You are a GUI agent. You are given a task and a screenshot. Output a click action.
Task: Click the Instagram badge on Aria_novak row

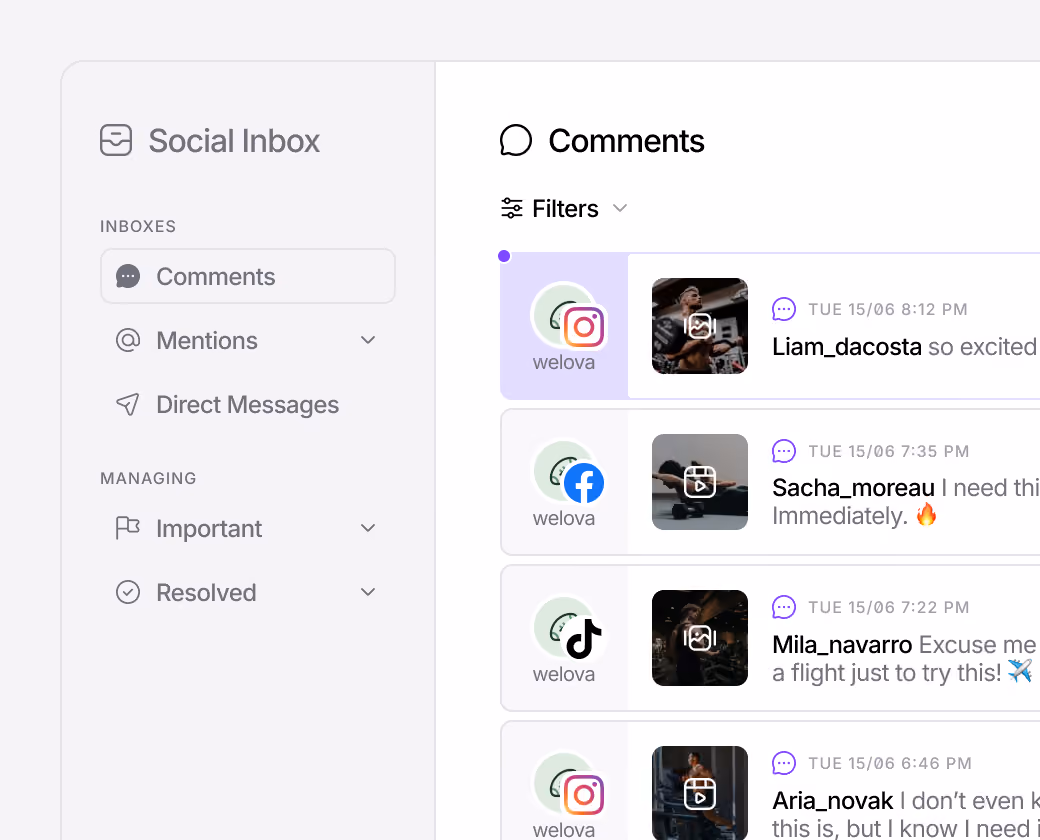coord(584,795)
